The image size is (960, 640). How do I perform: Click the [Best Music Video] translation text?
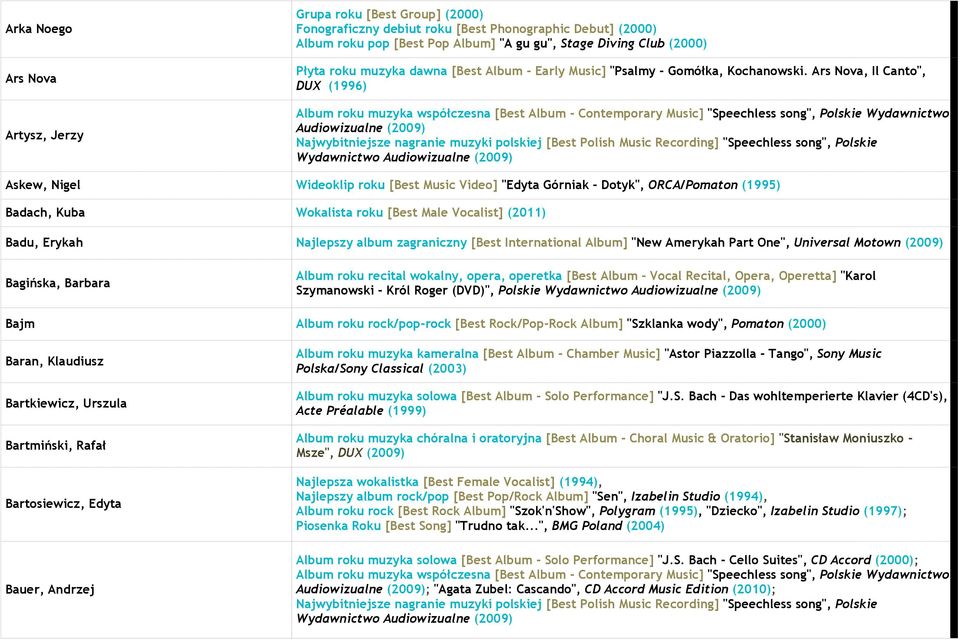coord(443,185)
